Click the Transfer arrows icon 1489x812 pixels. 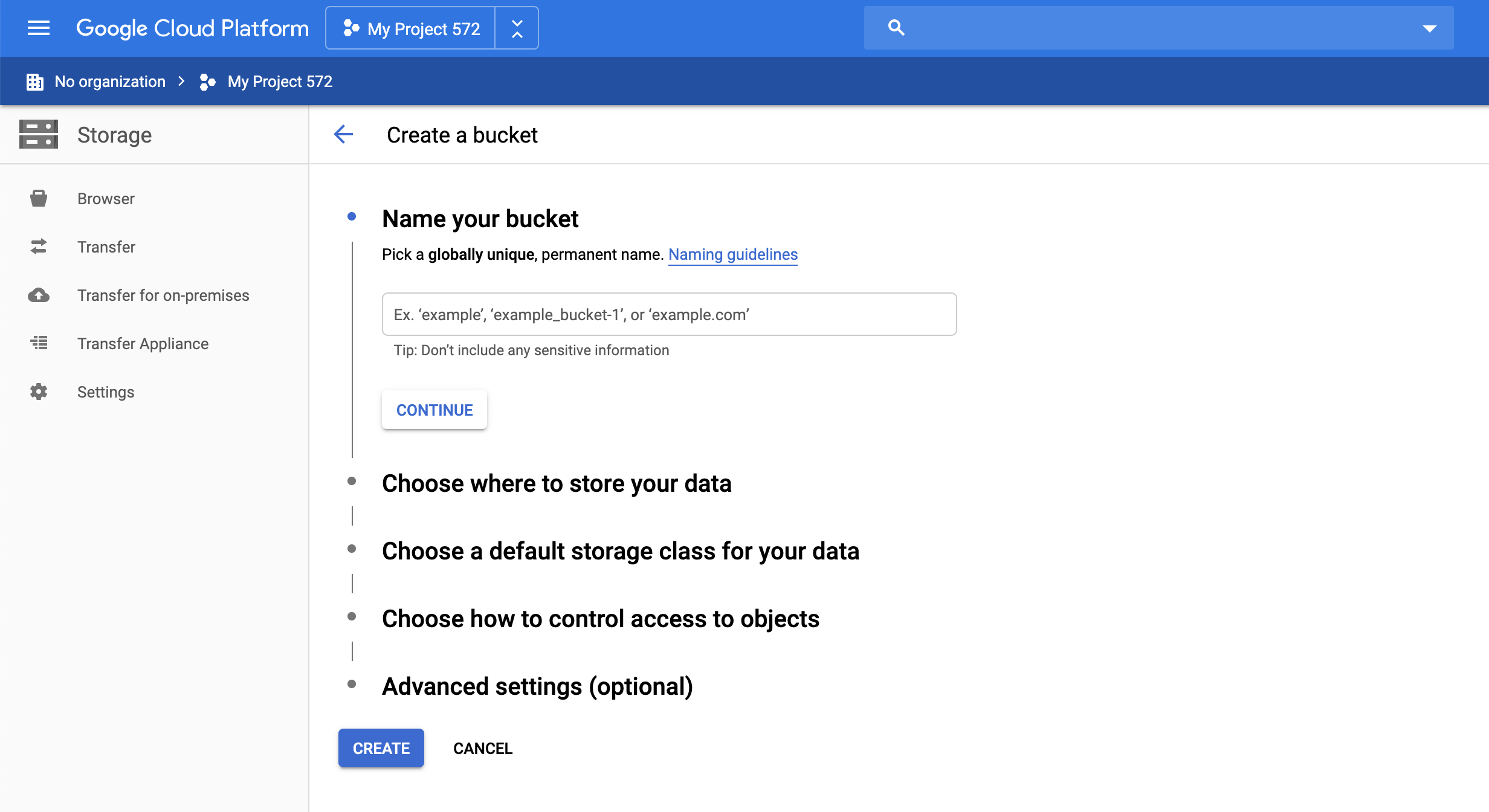point(39,246)
